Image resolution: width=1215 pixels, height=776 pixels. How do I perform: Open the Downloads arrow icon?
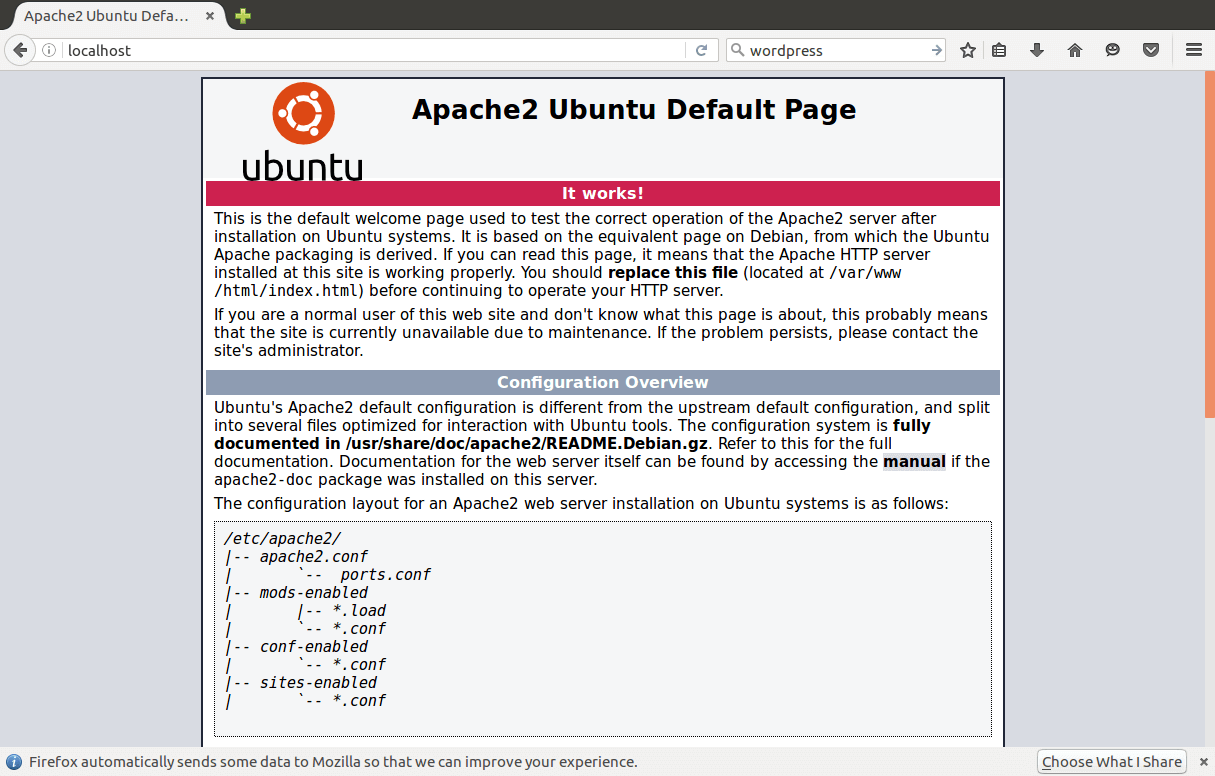1037,50
